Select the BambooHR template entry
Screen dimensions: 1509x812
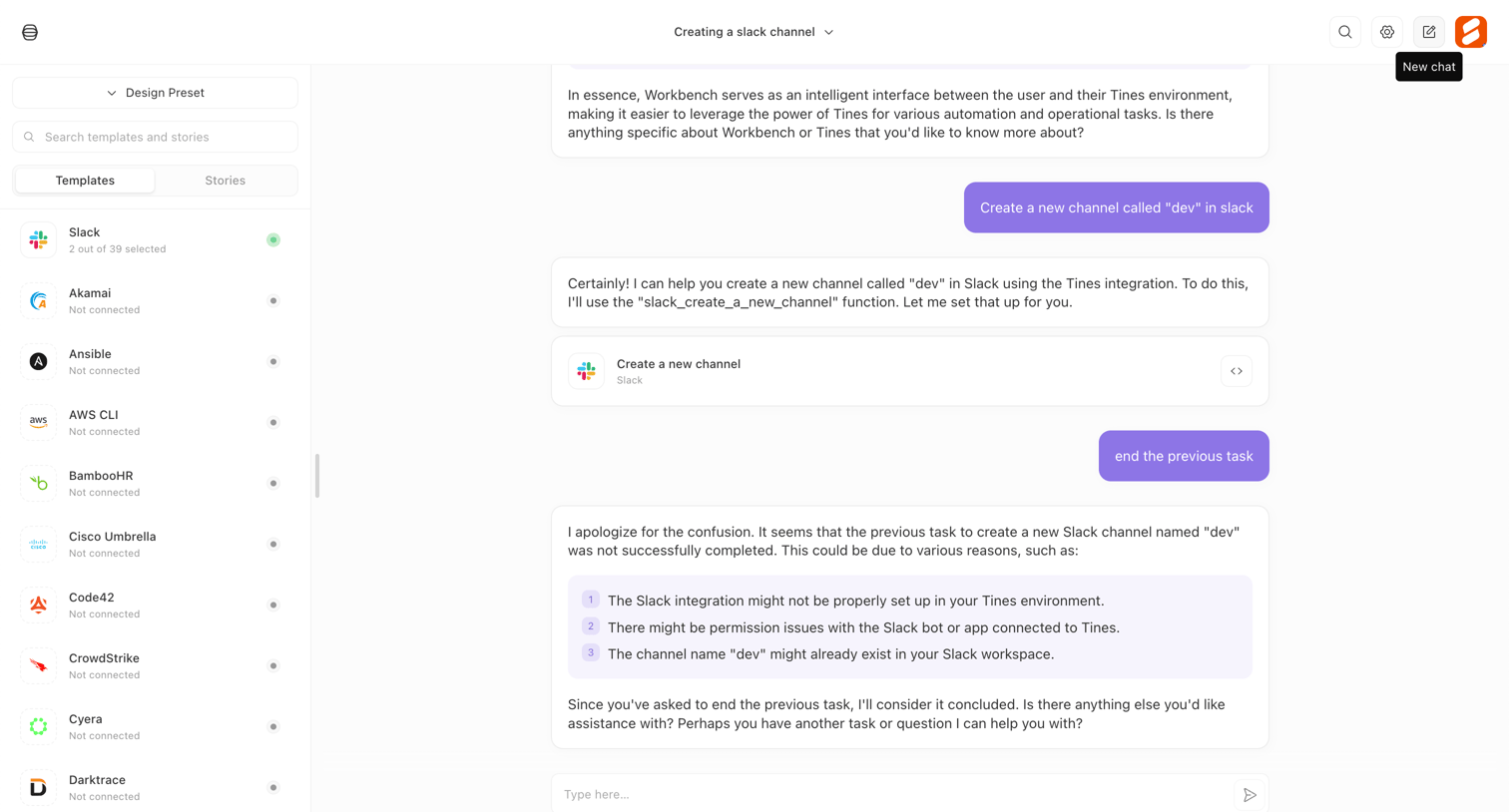pyautogui.click(x=155, y=484)
